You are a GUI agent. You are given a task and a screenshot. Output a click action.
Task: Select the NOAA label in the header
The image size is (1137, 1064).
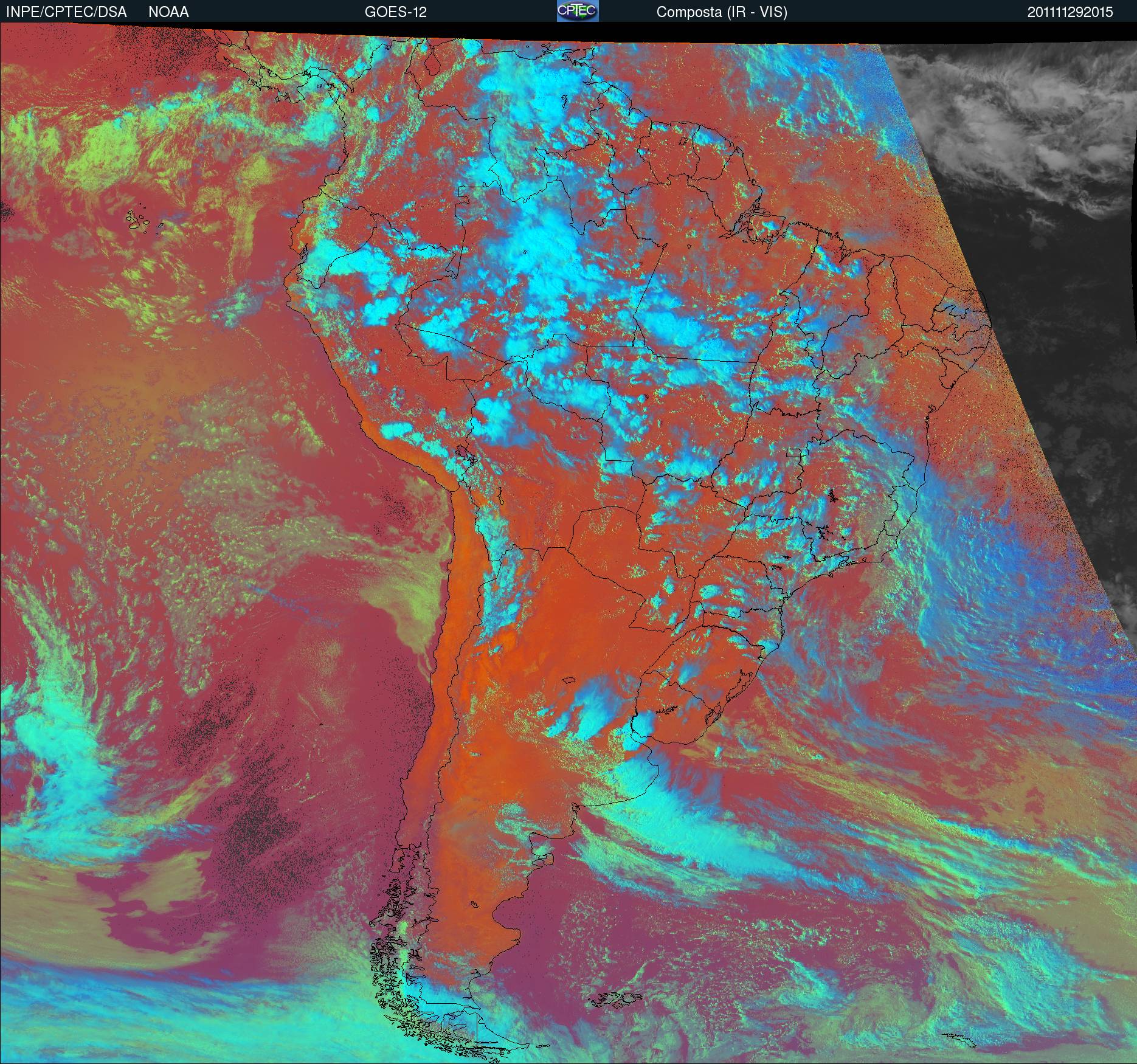coord(168,12)
